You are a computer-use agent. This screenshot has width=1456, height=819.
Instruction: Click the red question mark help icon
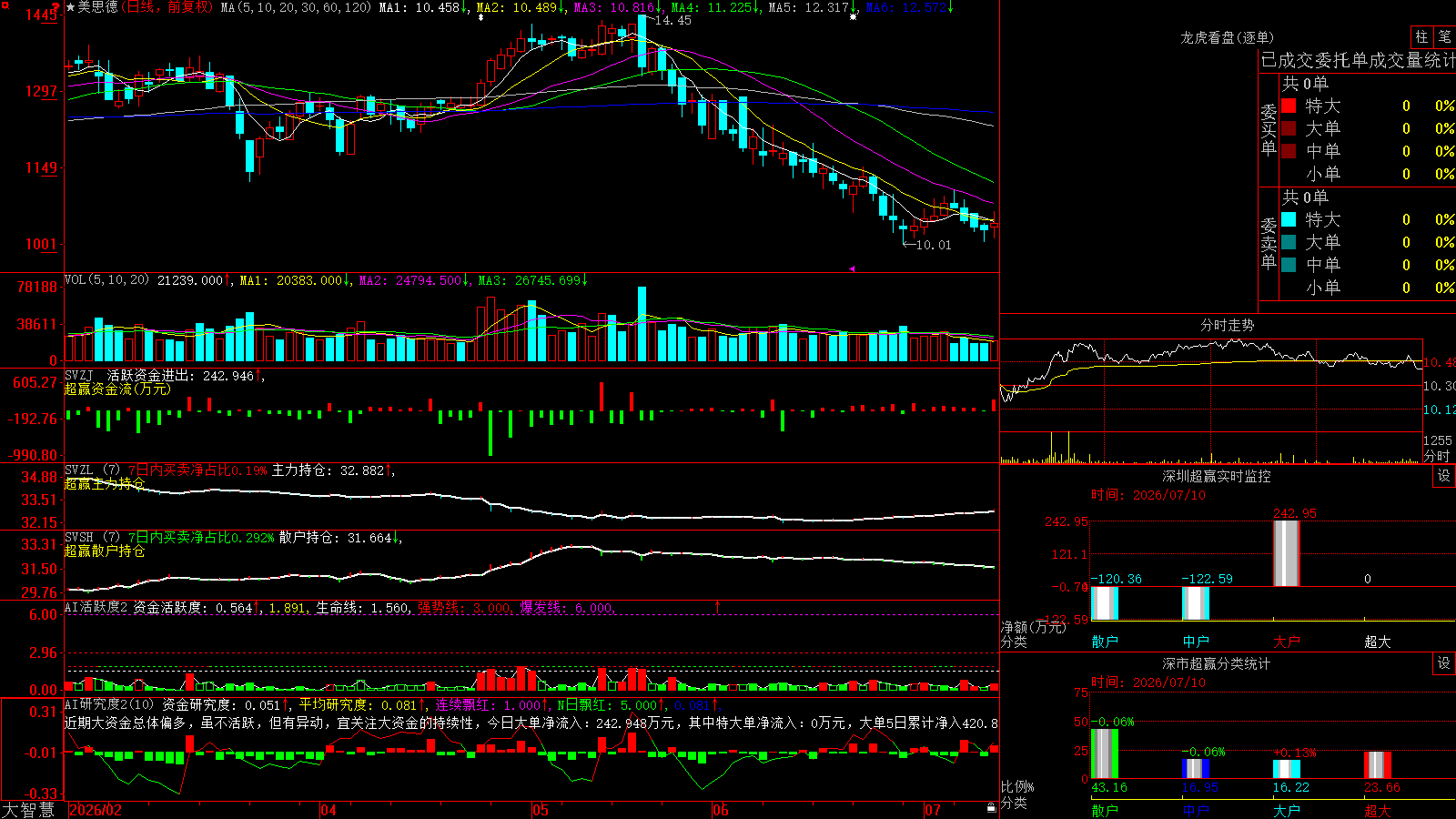click(56, 8)
